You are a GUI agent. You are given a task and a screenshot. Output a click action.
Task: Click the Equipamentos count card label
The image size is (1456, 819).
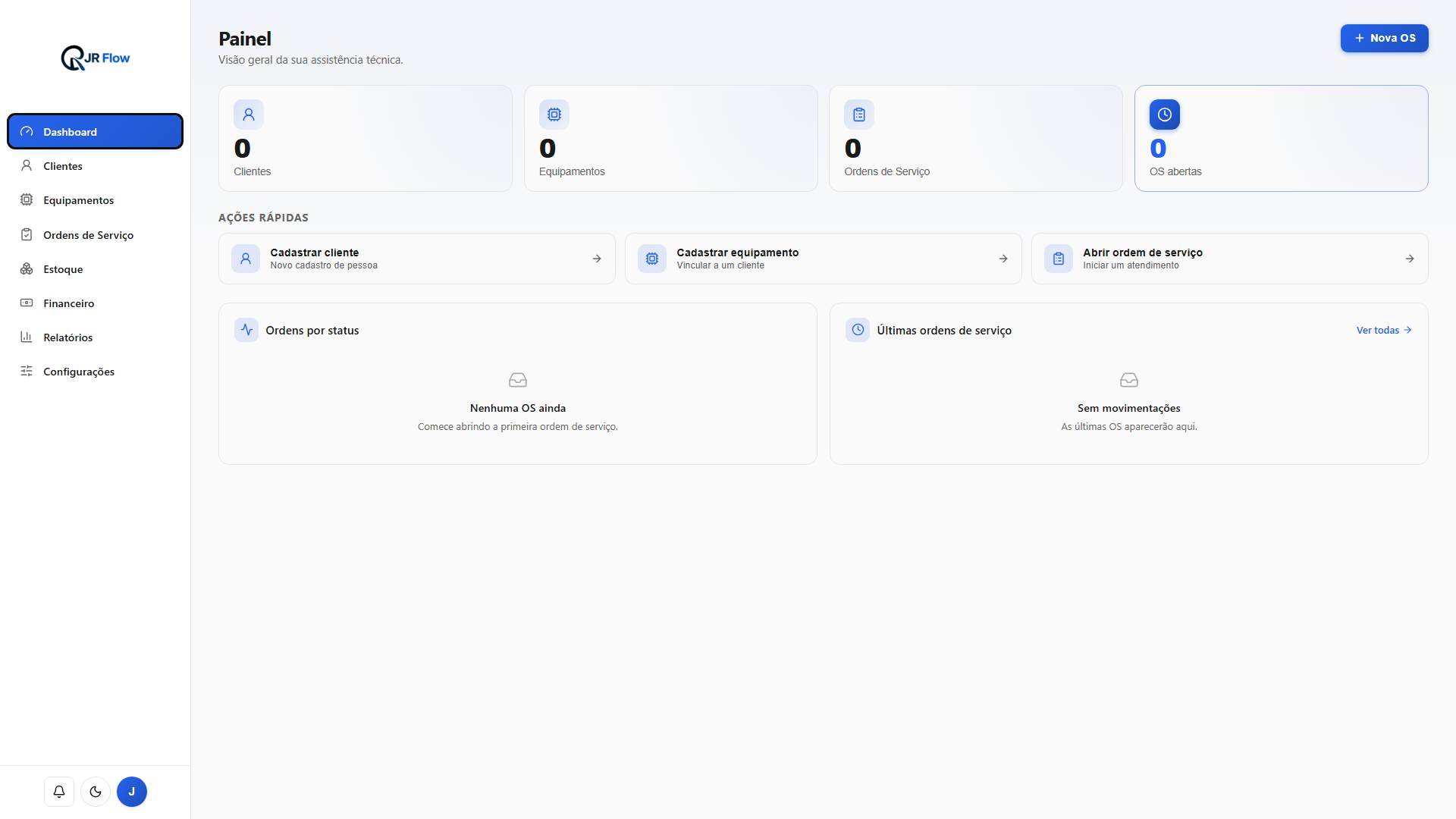[572, 171]
